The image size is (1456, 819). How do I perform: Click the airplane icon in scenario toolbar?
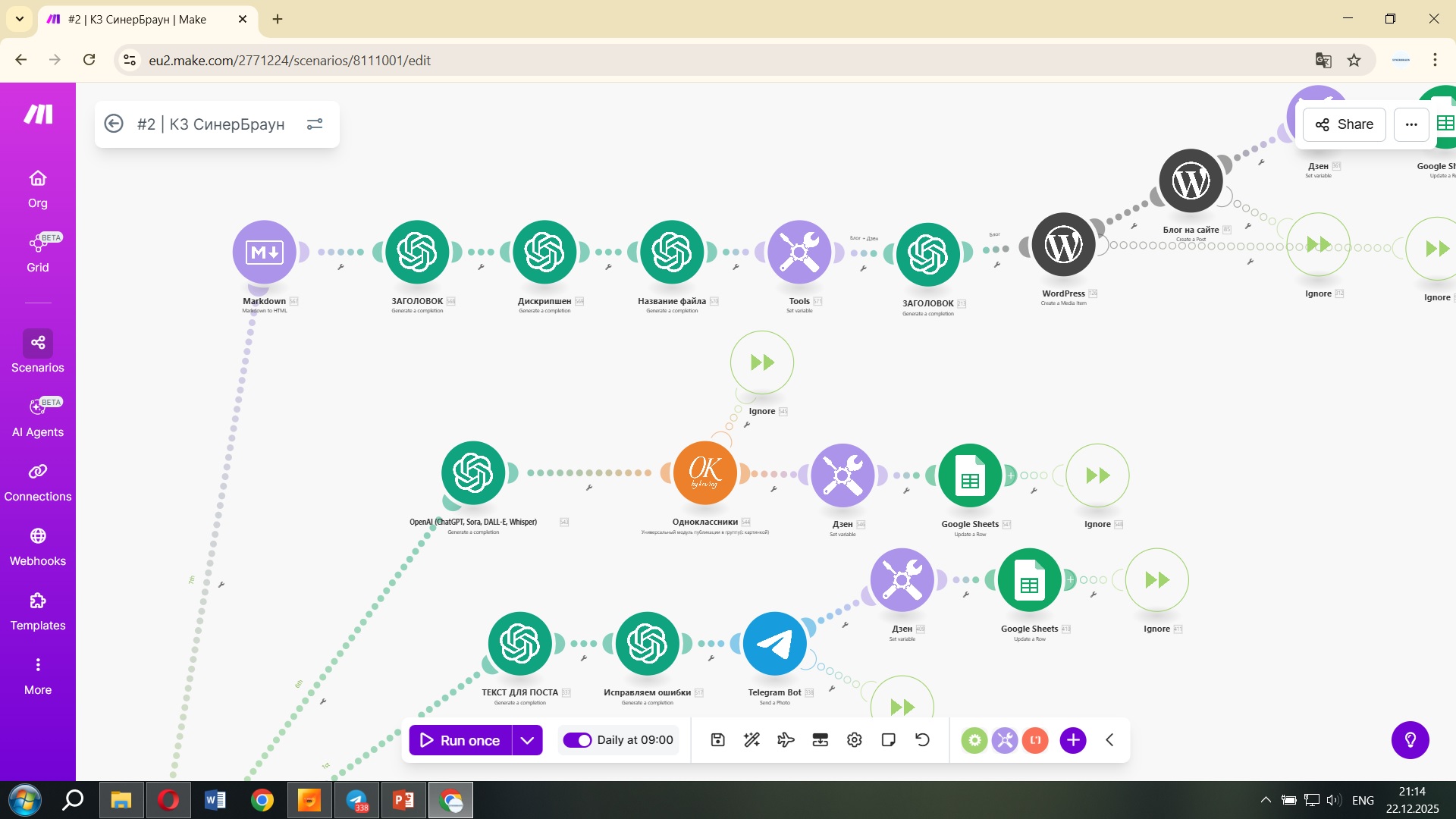pyautogui.click(x=786, y=740)
